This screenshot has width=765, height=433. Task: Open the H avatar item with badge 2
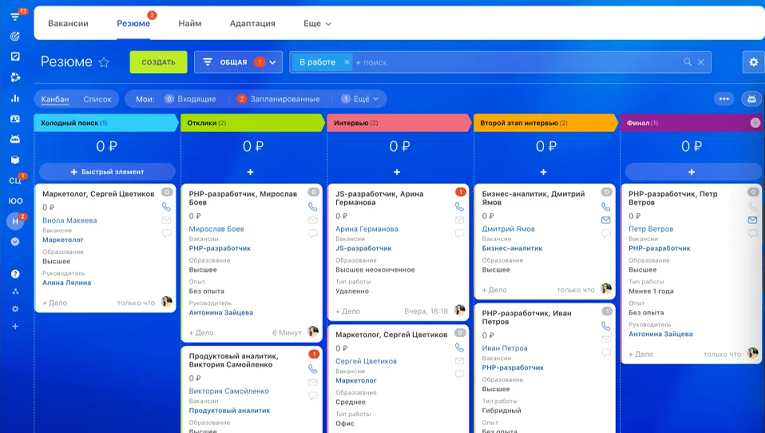[15, 221]
